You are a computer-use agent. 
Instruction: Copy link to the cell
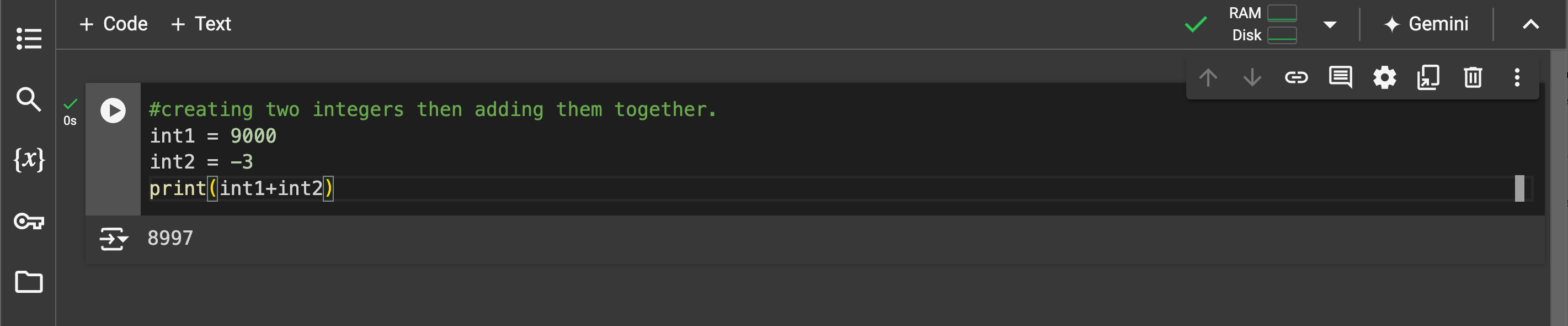(1296, 77)
